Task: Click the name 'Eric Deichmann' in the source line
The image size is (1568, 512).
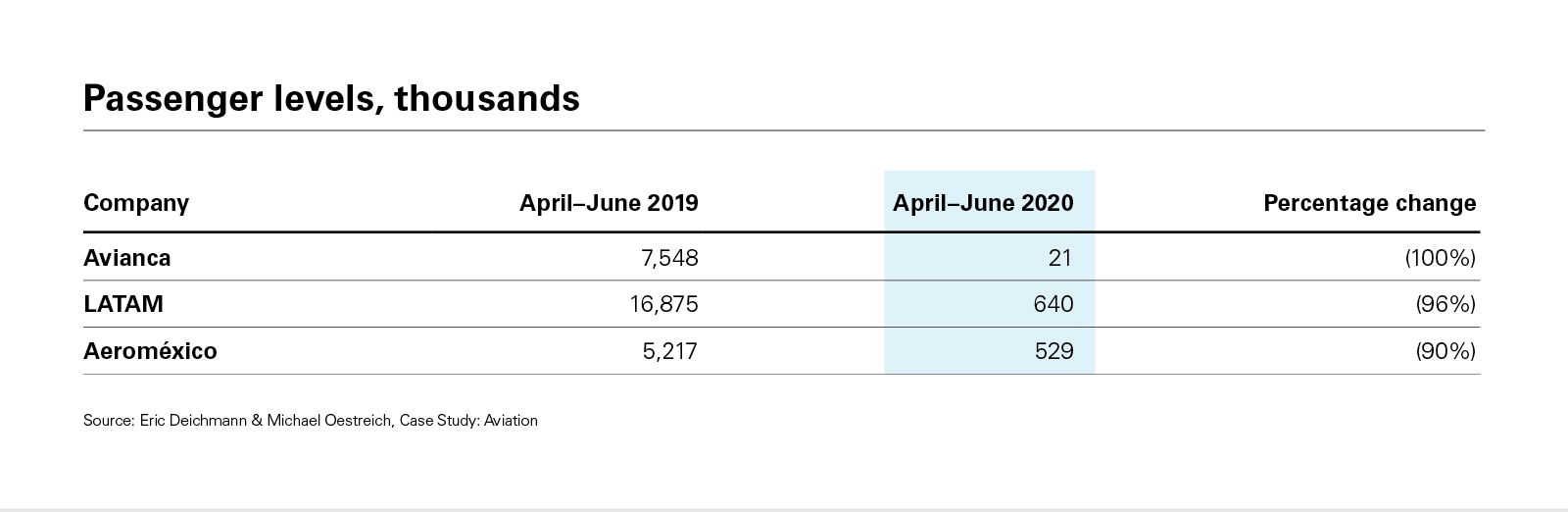Action: 194,421
